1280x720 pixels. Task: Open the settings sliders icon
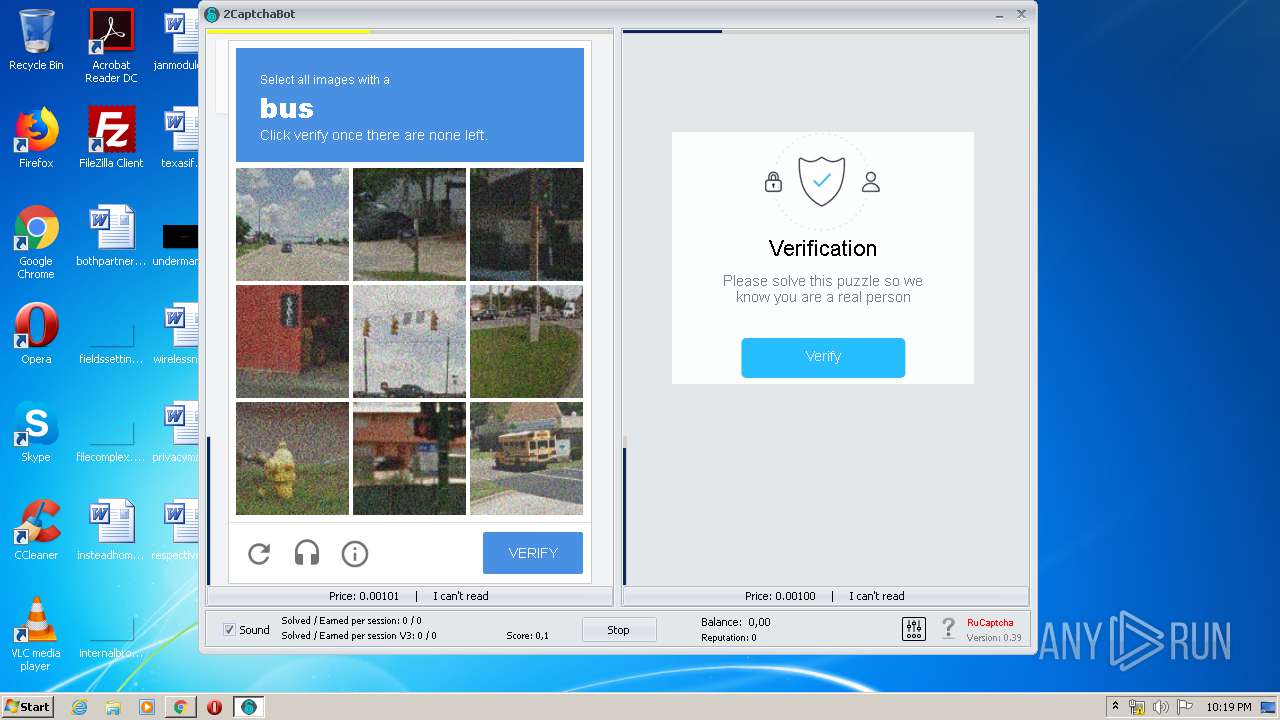[x=914, y=628]
